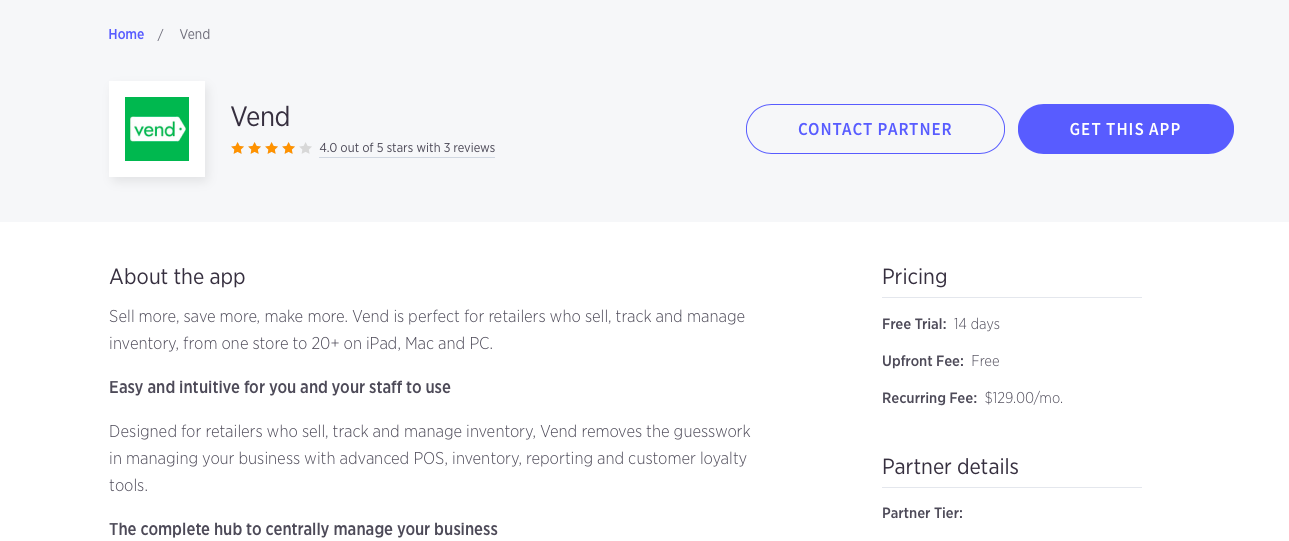Click the Vend app title
This screenshot has width=1289, height=541.
click(260, 117)
